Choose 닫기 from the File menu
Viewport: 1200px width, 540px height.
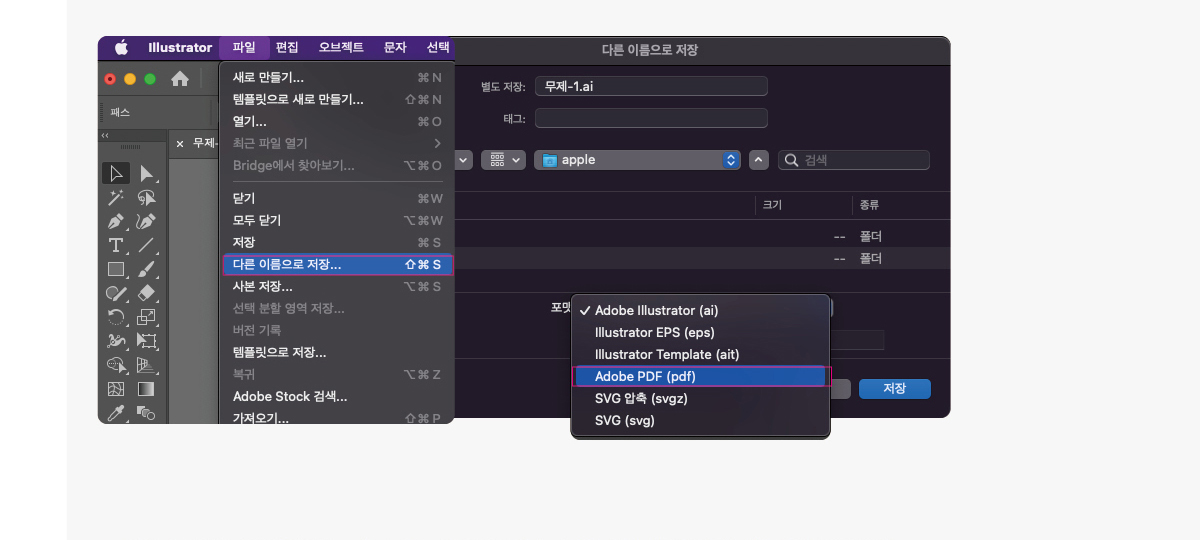coord(337,198)
